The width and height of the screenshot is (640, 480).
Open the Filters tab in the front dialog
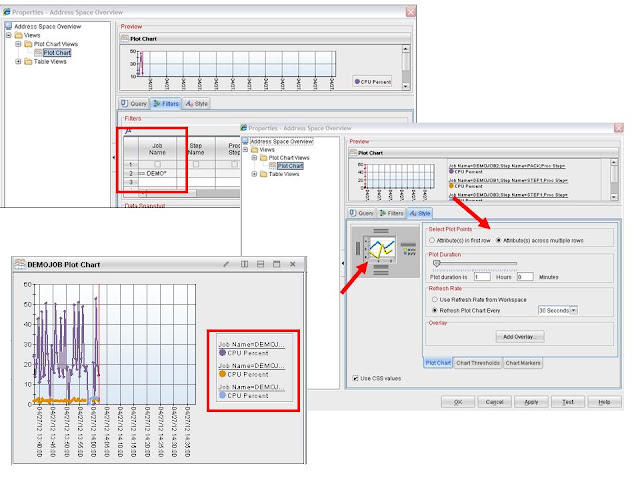point(391,213)
